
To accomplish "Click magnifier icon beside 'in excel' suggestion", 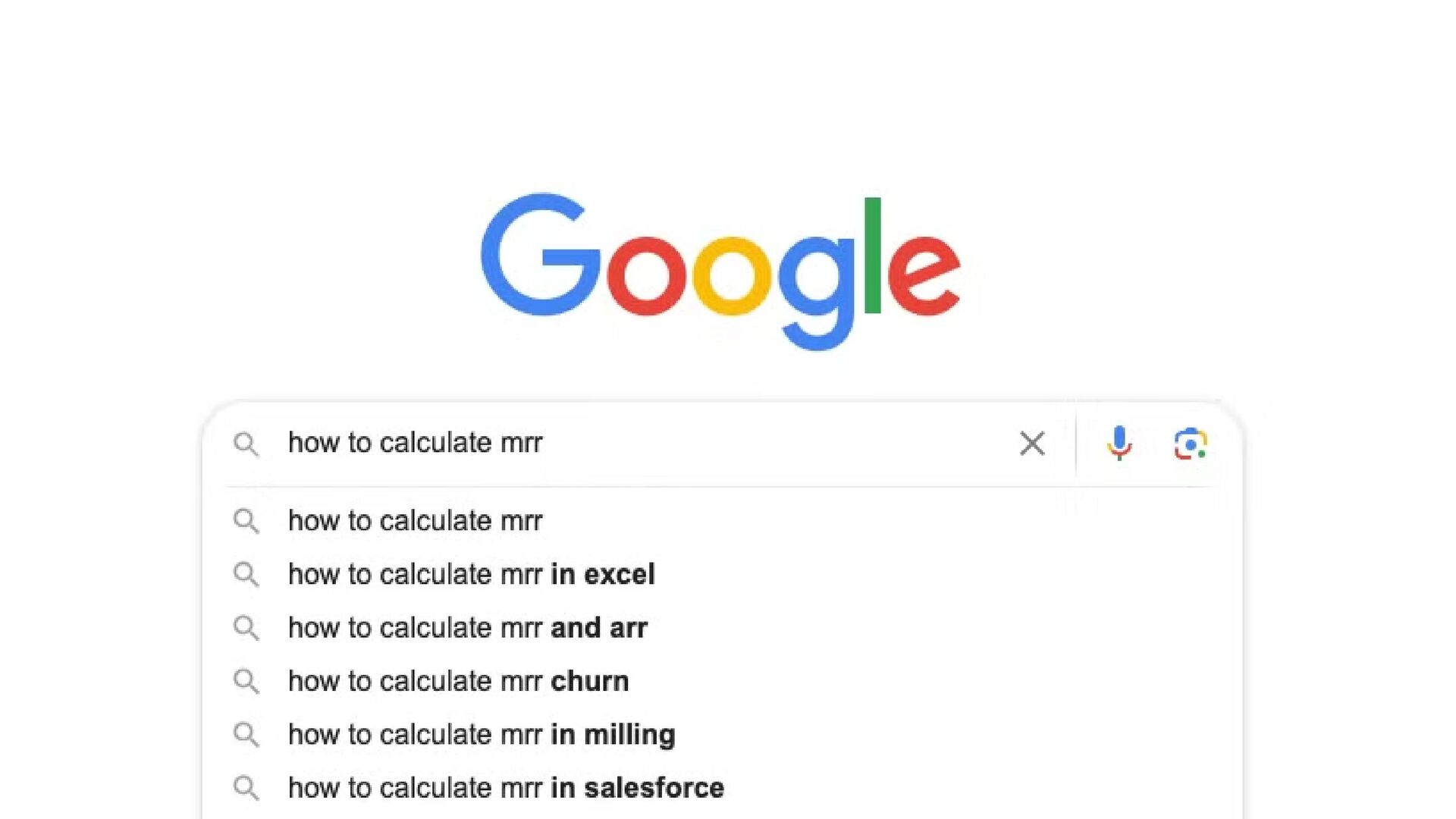I will (246, 575).
